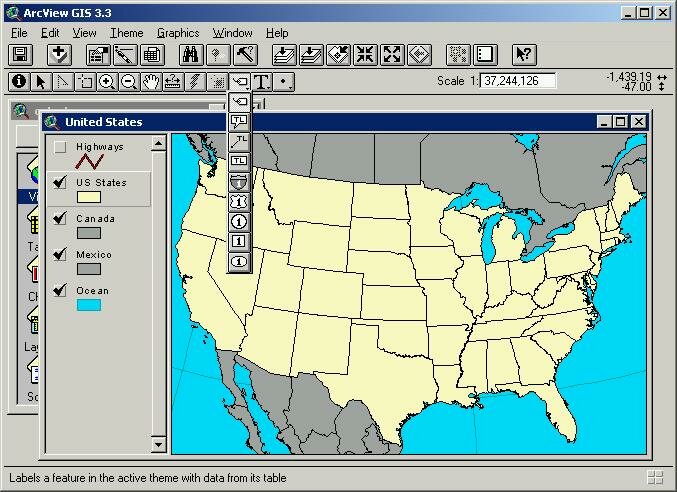This screenshot has width=677, height=492.
Task: Open the Draw Point tool dropdown
Action: [283, 82]
